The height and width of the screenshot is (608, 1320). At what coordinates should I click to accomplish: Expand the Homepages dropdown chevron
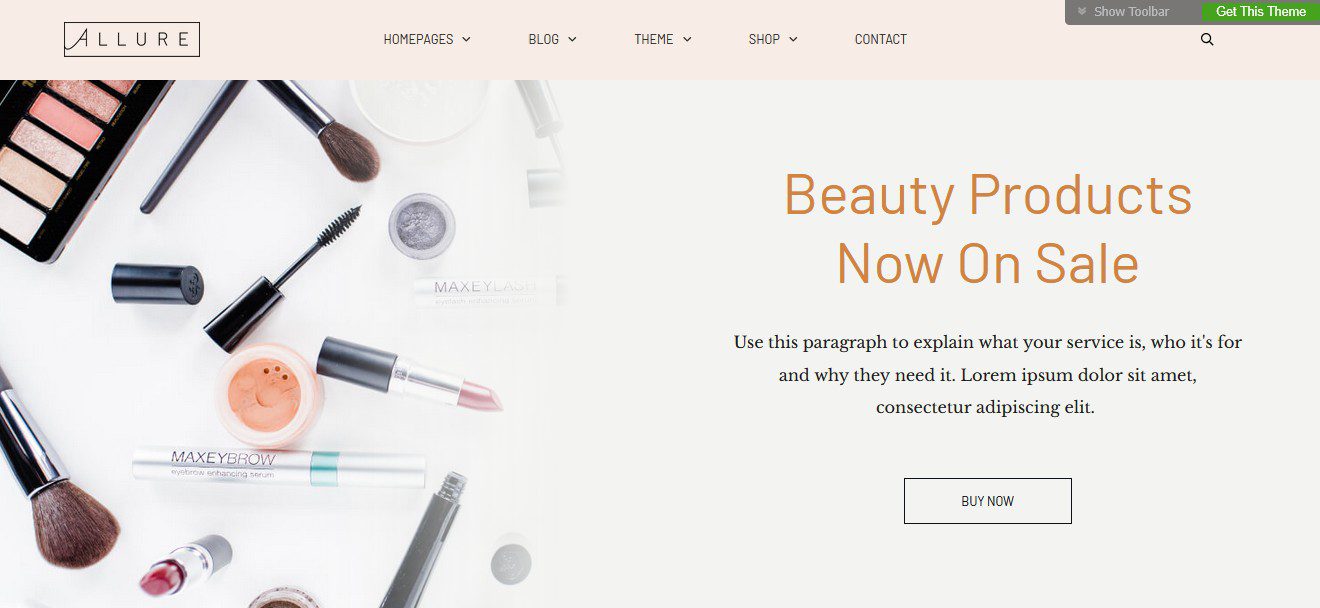[x=466, y=40]
